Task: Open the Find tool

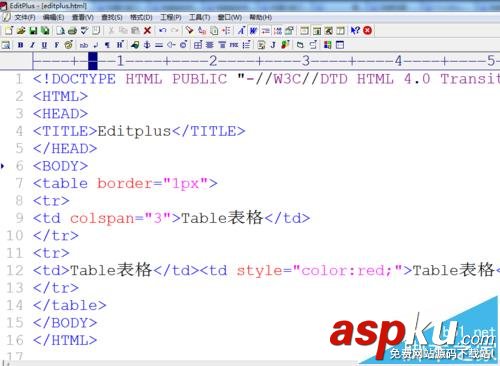Action: [189, 31]
